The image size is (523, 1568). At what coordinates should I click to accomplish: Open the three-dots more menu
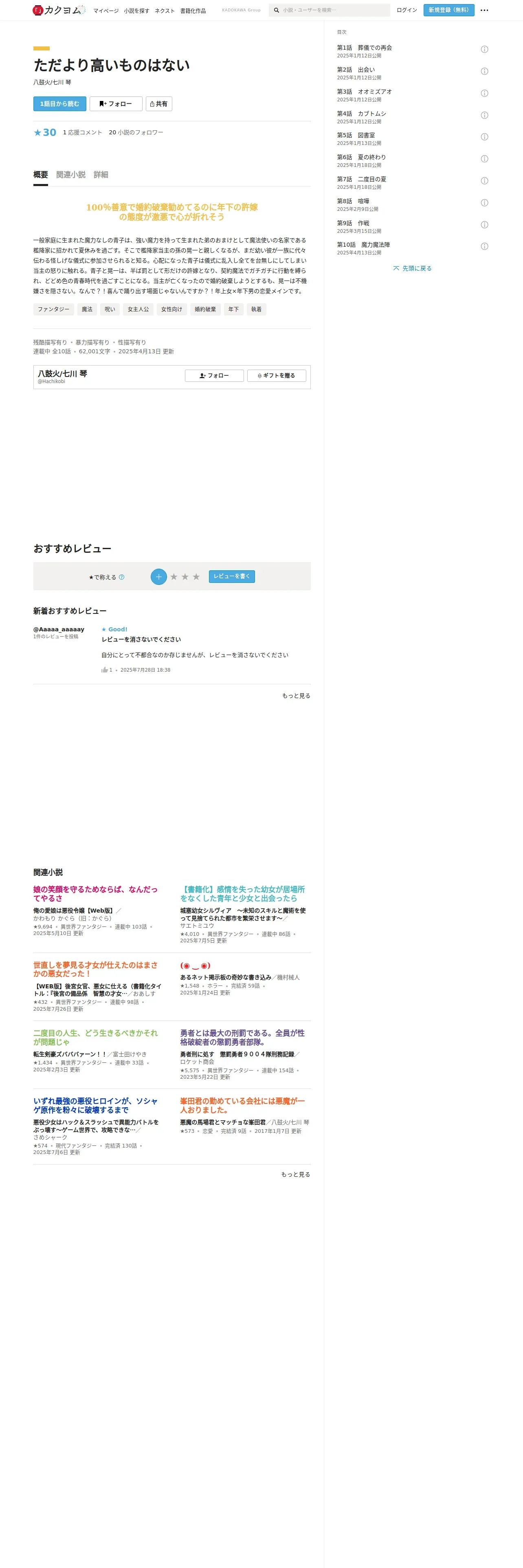point(484,10)
